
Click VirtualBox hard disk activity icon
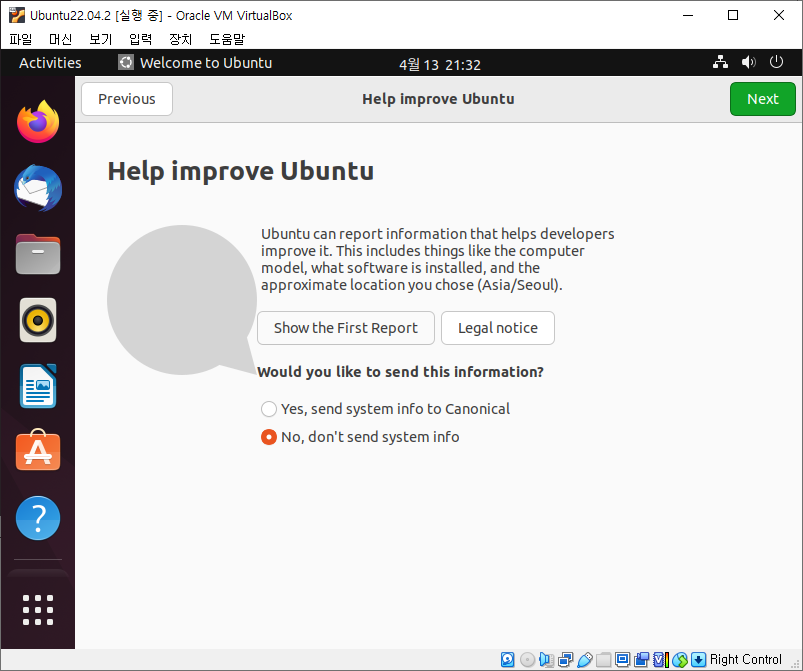pyautogui.click(x=508, y=659)
